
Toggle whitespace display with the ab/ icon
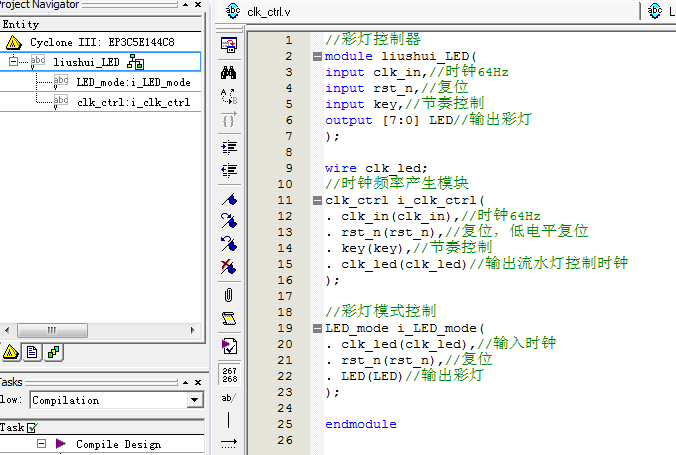pyautogui.click(x=229, y=397)
